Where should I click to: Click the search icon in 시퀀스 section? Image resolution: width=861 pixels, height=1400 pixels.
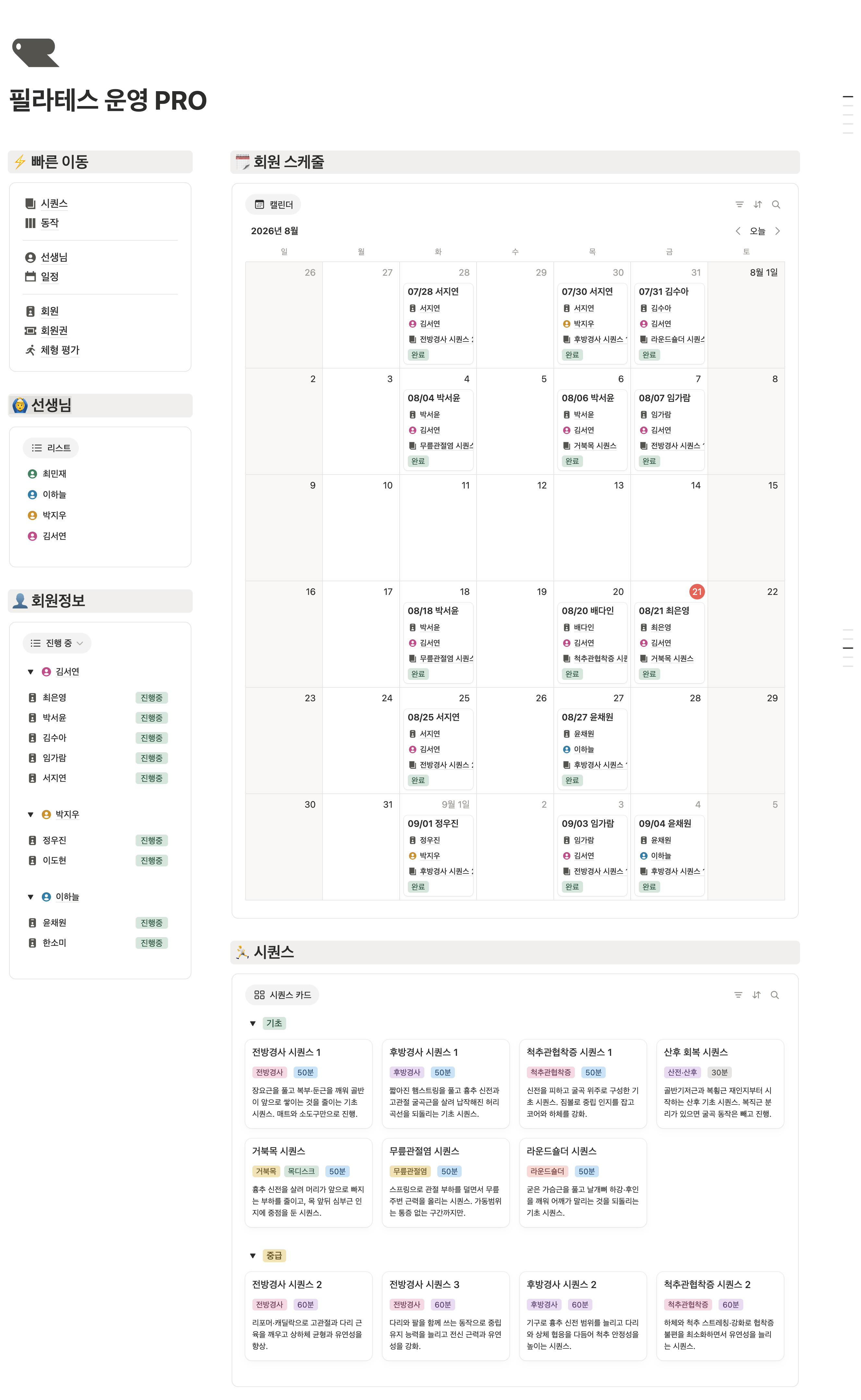[x=774, y=995]
